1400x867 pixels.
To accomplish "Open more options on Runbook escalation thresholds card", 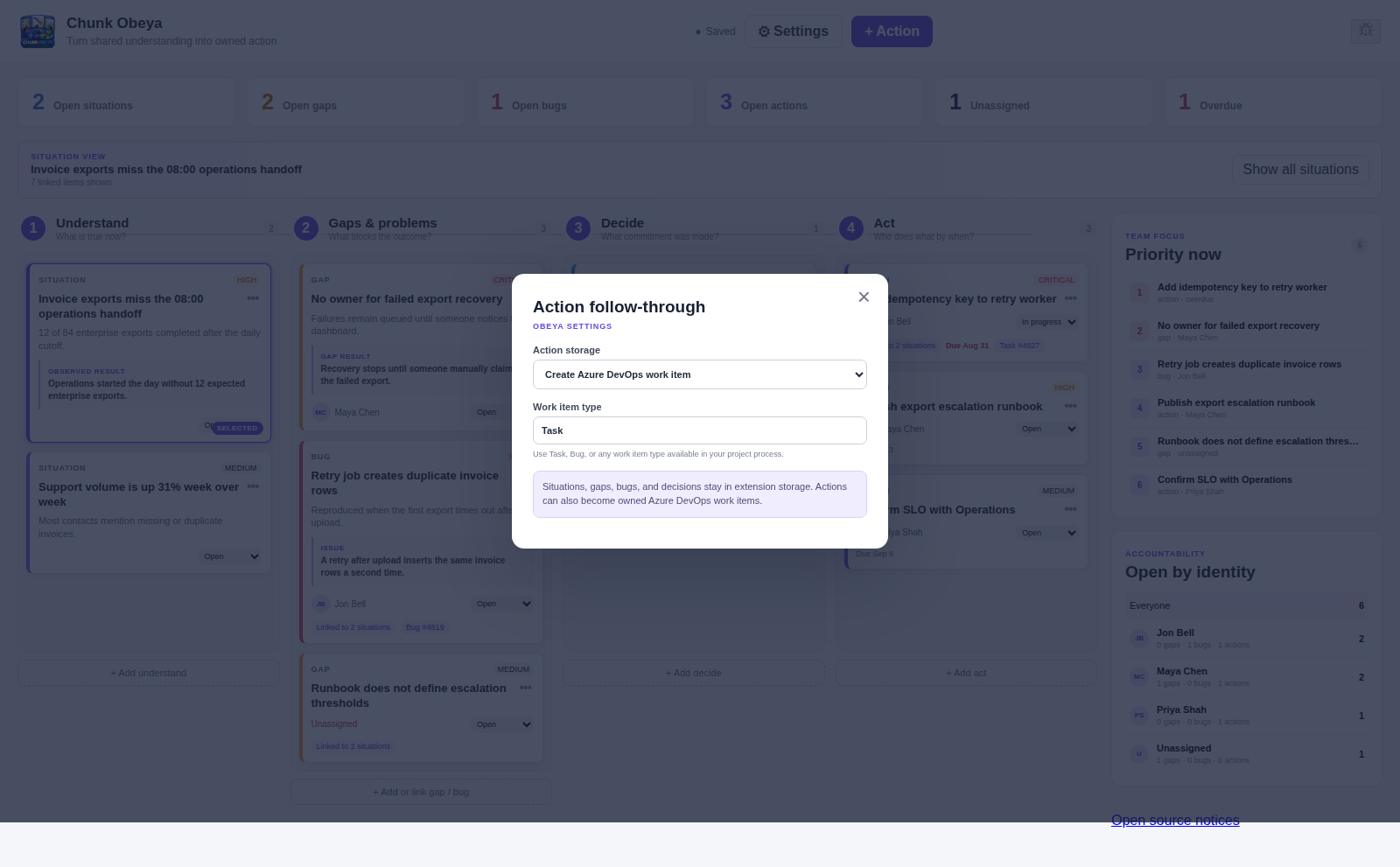I will [x=526, y=688].
